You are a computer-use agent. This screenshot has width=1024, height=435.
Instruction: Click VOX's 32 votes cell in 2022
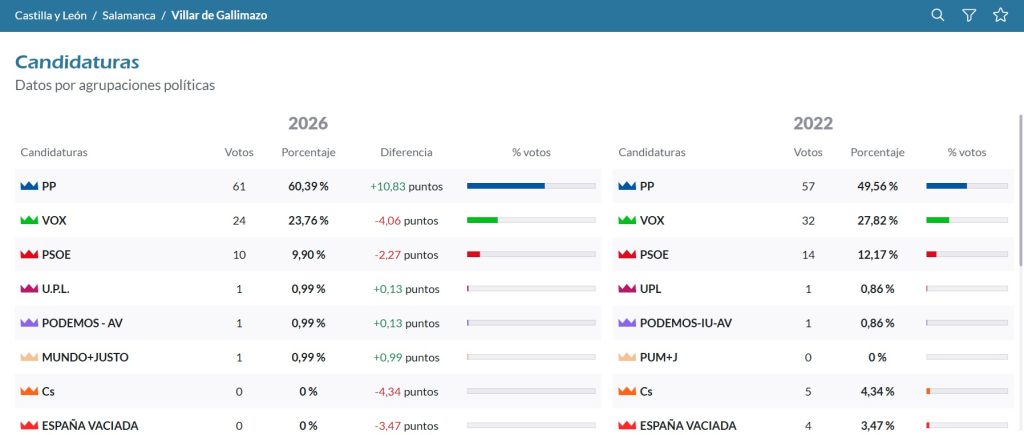click(x=808, y=221)
